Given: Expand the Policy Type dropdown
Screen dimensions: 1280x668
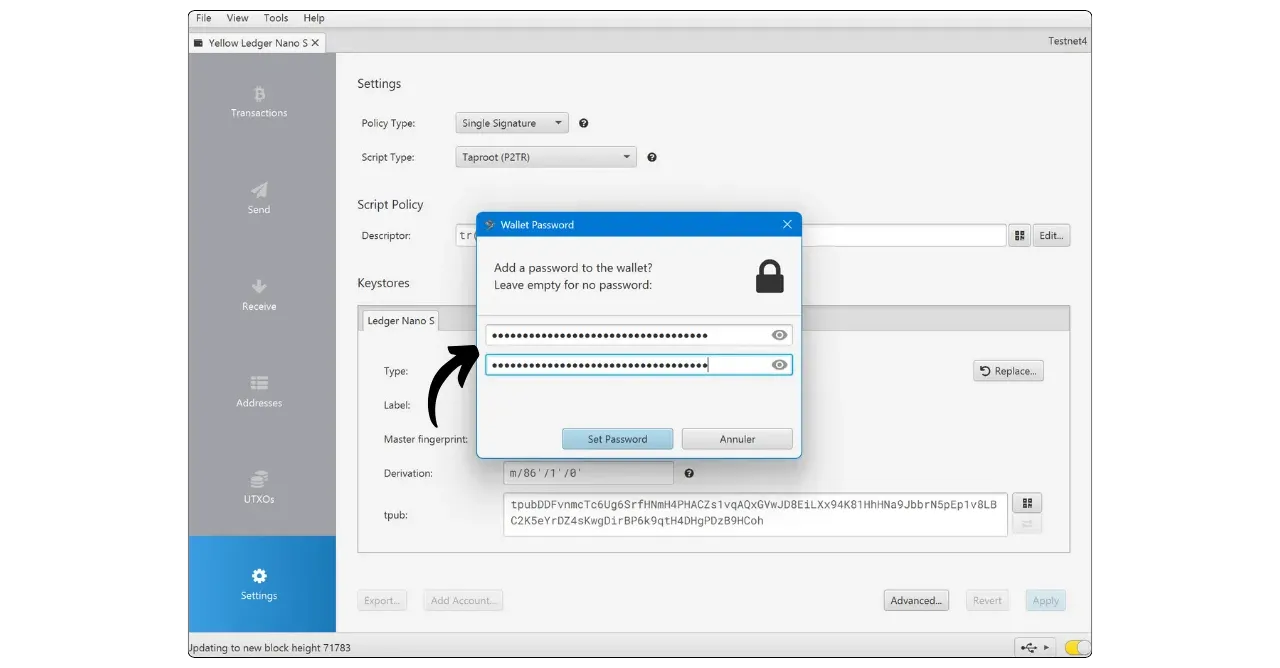Looking at the screenshot, I should click(512, 124).
